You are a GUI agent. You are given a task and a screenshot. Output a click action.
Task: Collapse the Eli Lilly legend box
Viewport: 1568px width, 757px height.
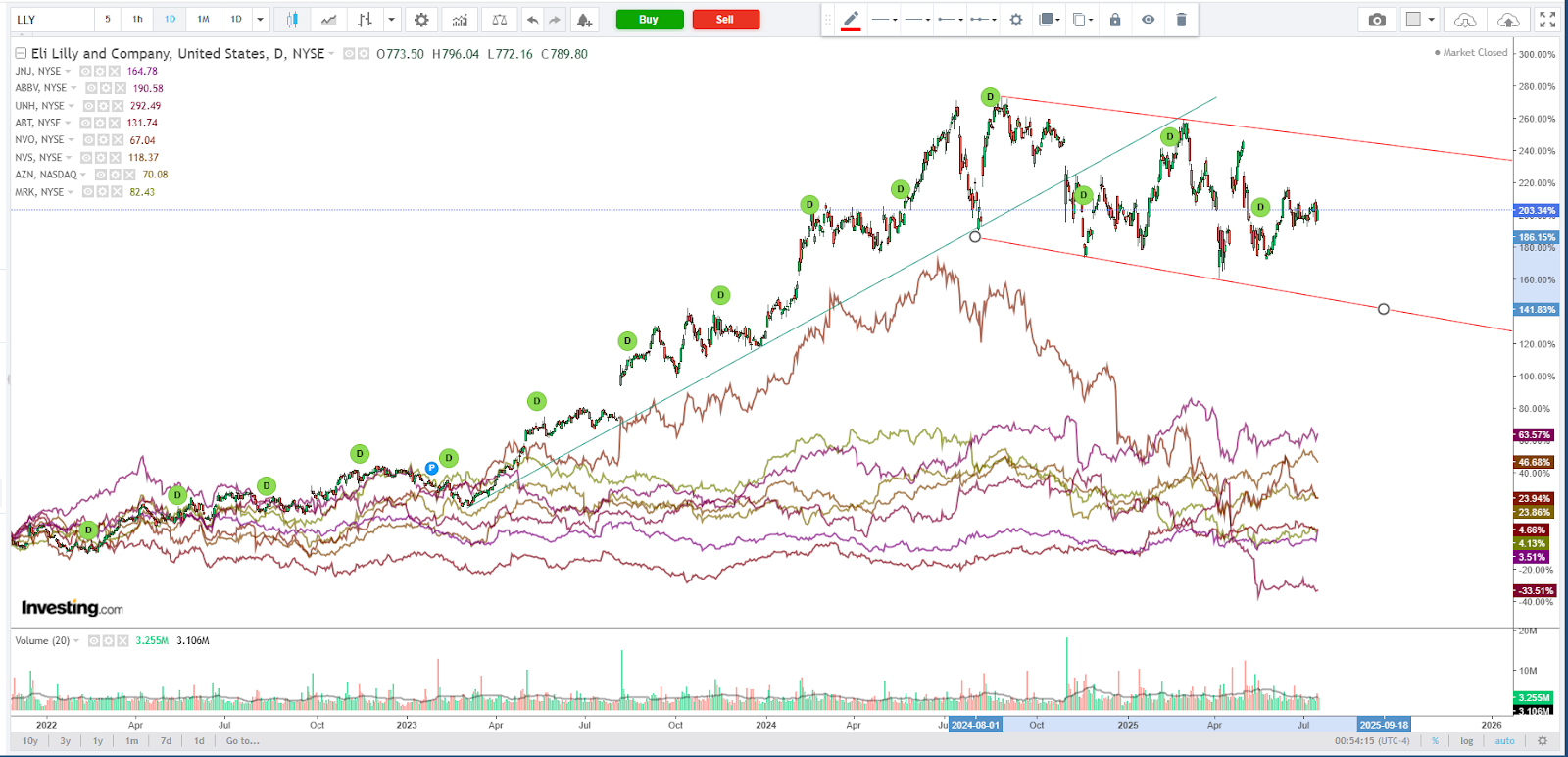coord(21,54)
